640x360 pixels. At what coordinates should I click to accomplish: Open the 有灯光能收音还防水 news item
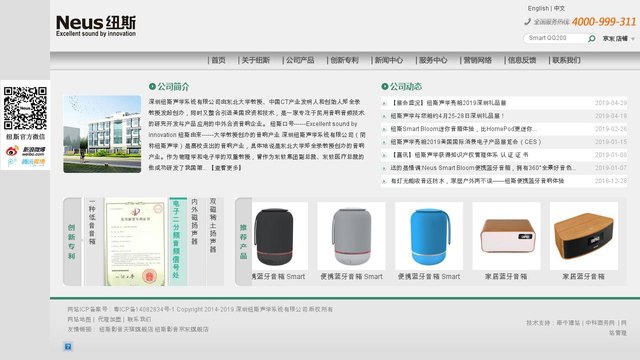[477, 181]
